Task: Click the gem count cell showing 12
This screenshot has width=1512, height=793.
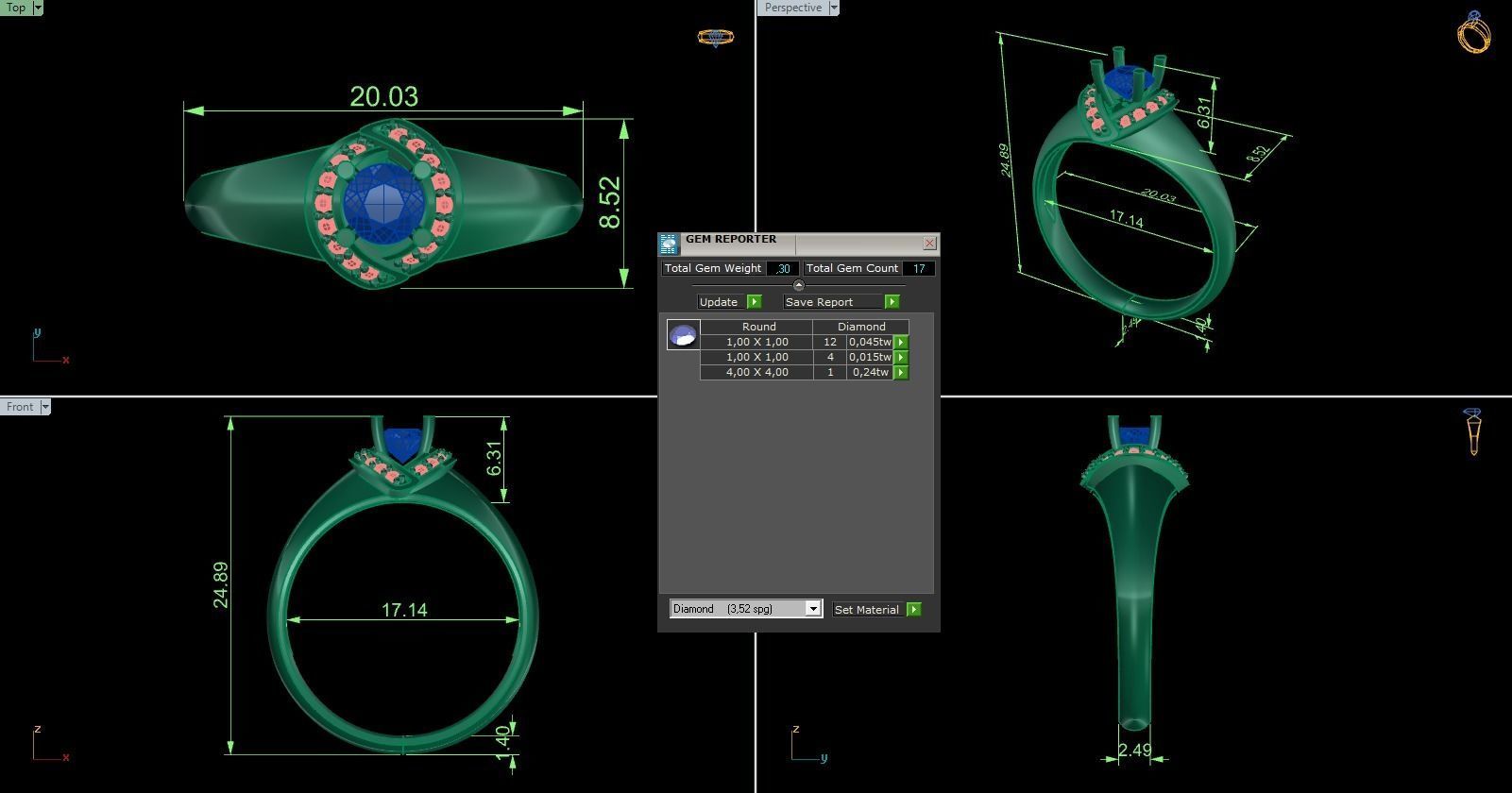Action: [x=830, y=342]
